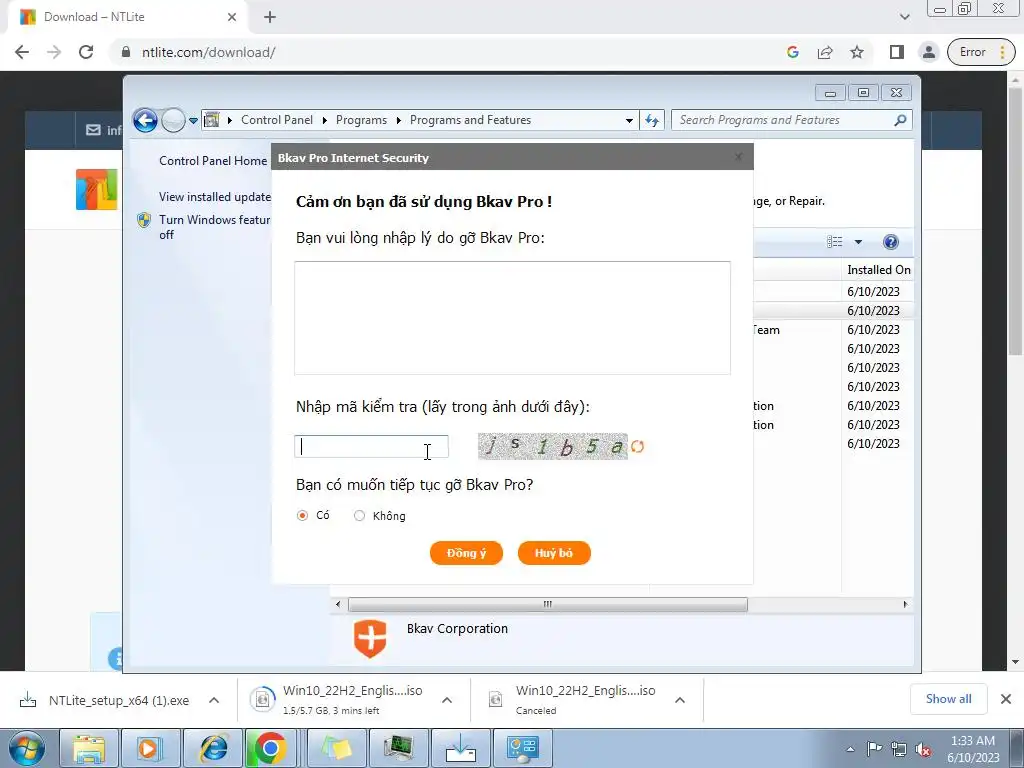Click the captcha code input field
Viewport: 1024px width, 768px height.
click(371, 447)
